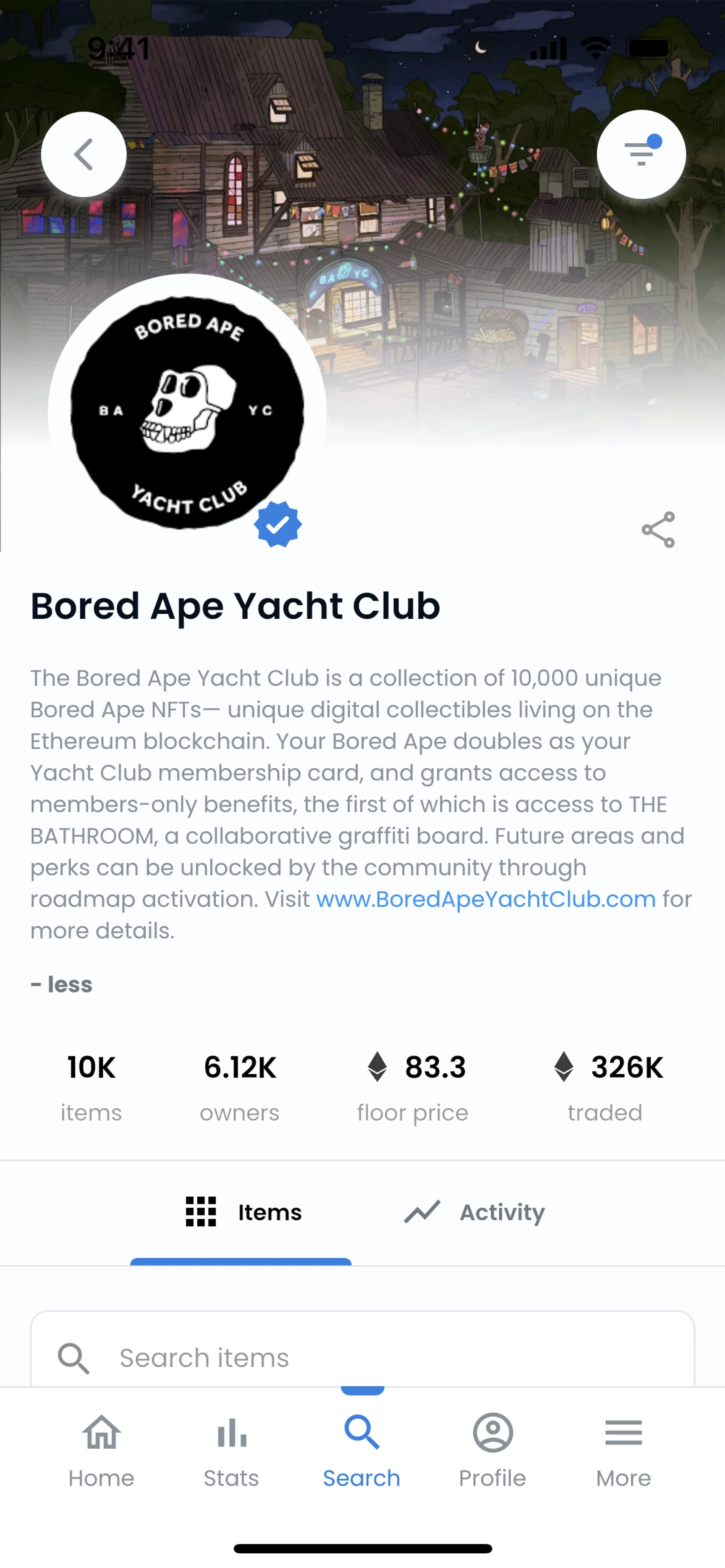Open the www.BoredApeYachtClub.com link
The width and height of the screenshot is (725, 1568).
click(486, 899)
